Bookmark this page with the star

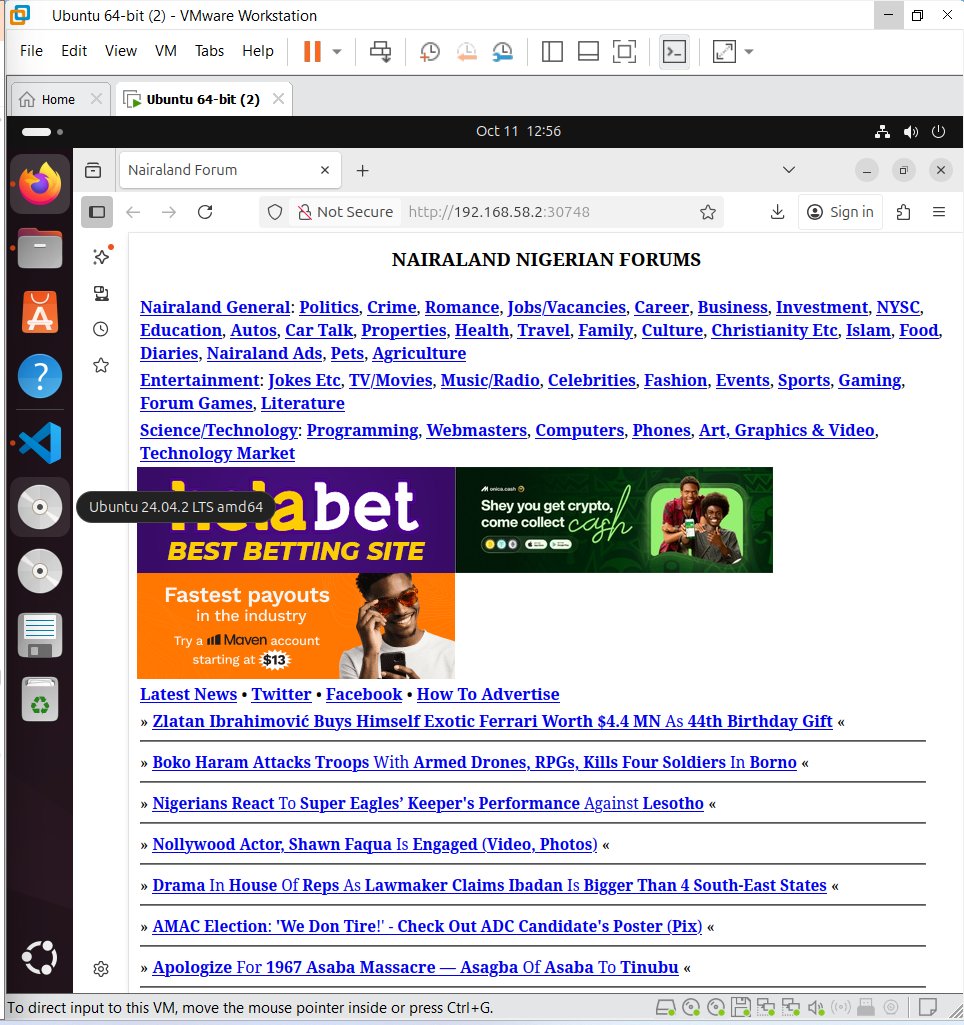[x=708, y=212]
